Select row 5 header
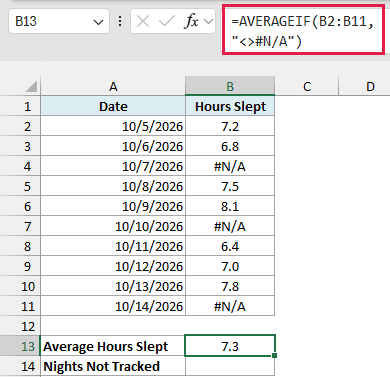The width and height of the screenshot is (390, 377). tap(20, 186)
